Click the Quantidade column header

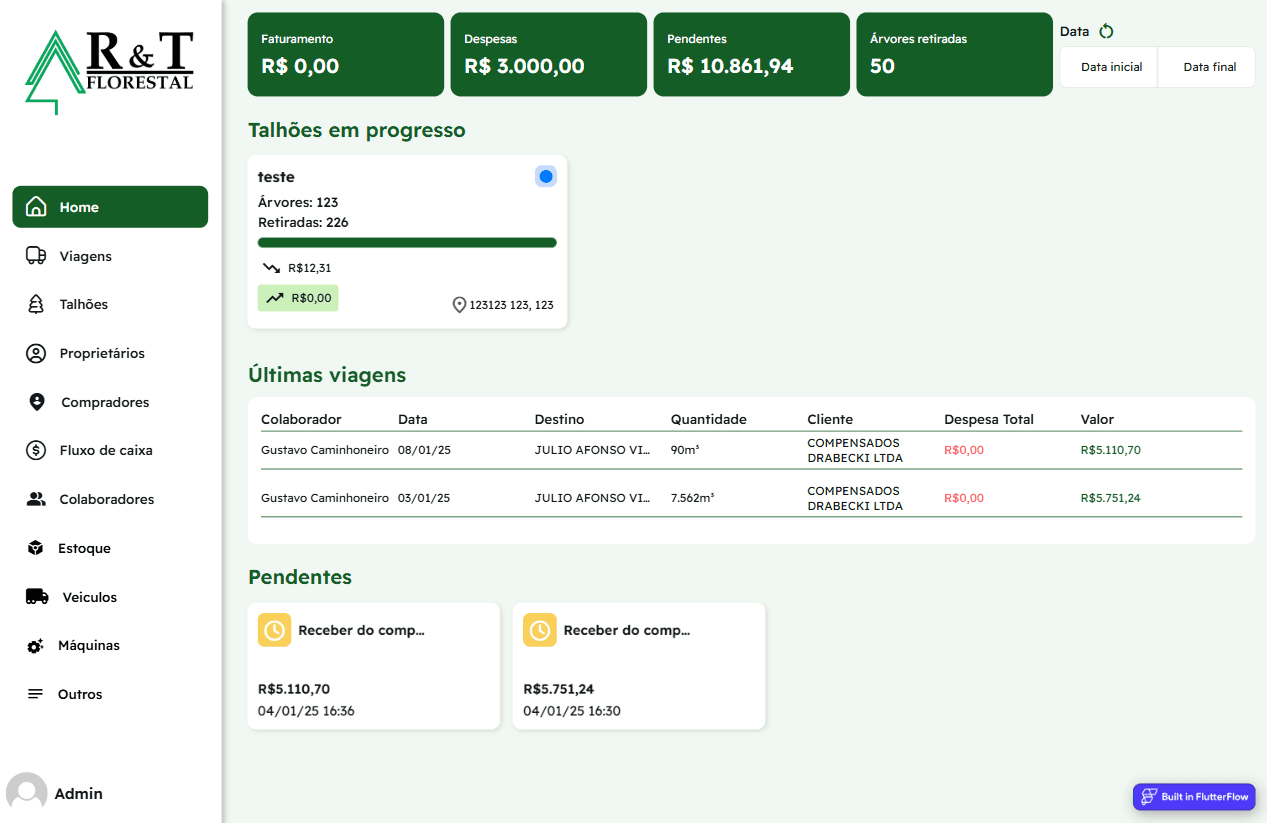click(x=709, y=419)
